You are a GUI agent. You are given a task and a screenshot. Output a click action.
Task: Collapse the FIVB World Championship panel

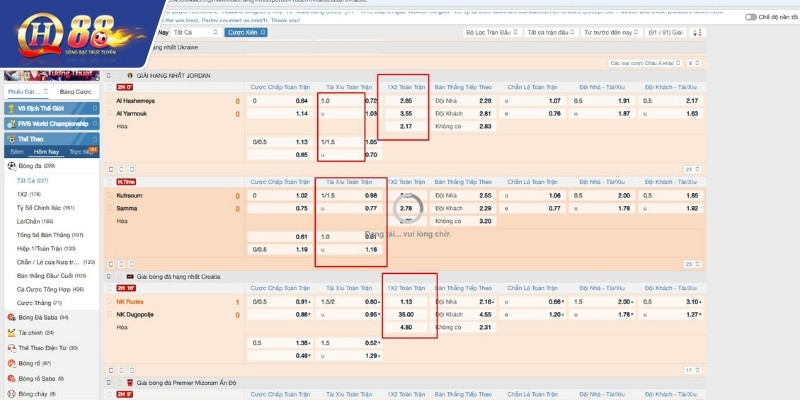coord(94,123)
